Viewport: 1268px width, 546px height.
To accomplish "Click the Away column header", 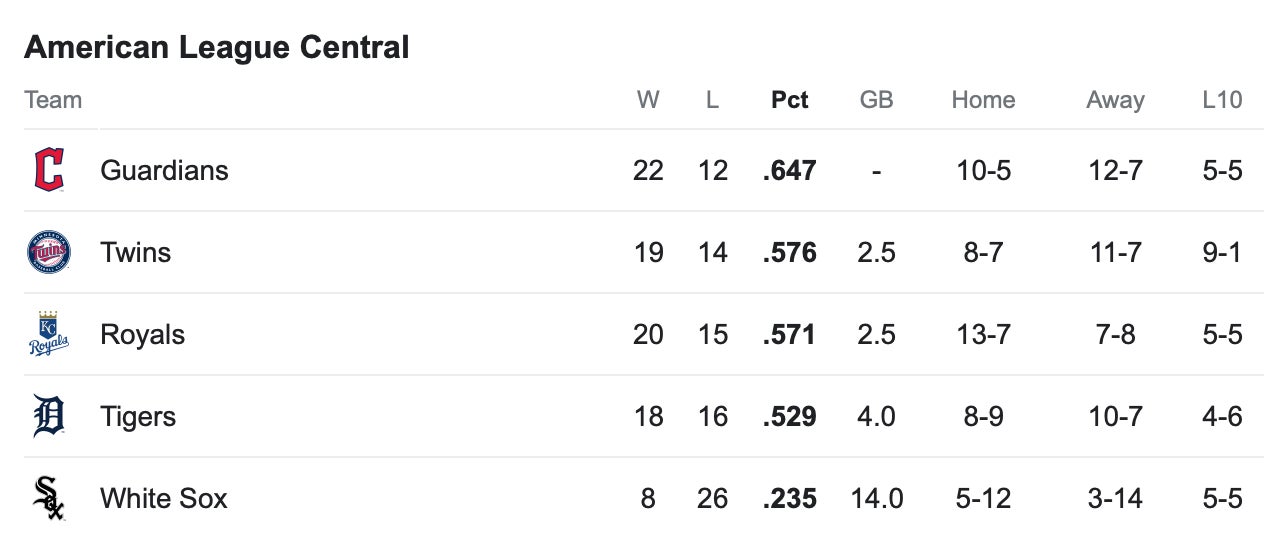I will click(1115, 100).
